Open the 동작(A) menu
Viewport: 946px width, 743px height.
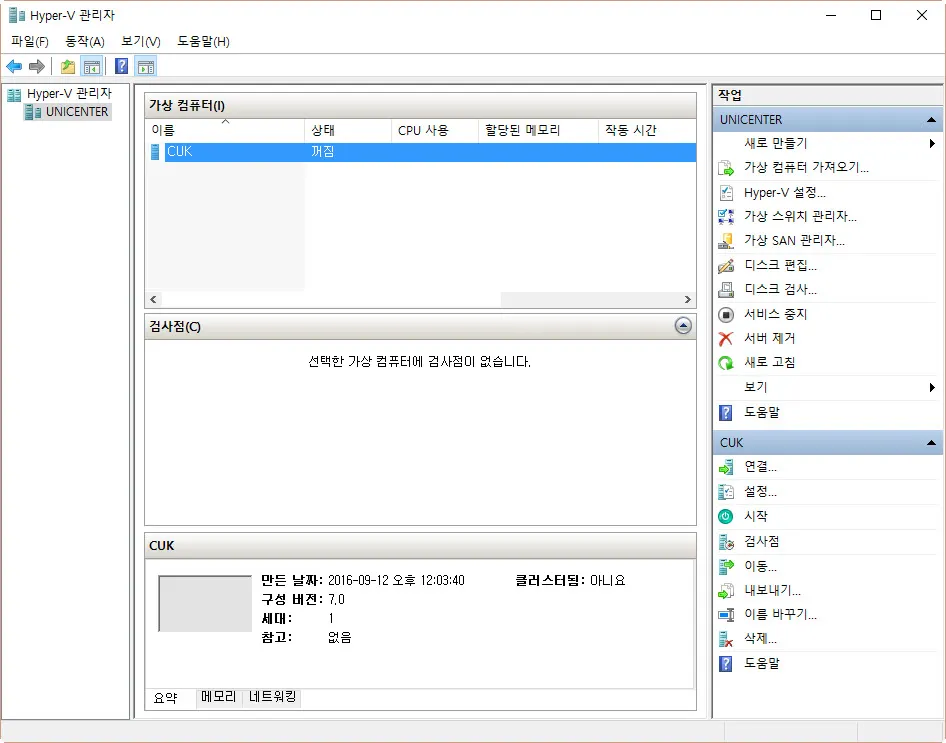pyautogui.click(x=85, y=41)
